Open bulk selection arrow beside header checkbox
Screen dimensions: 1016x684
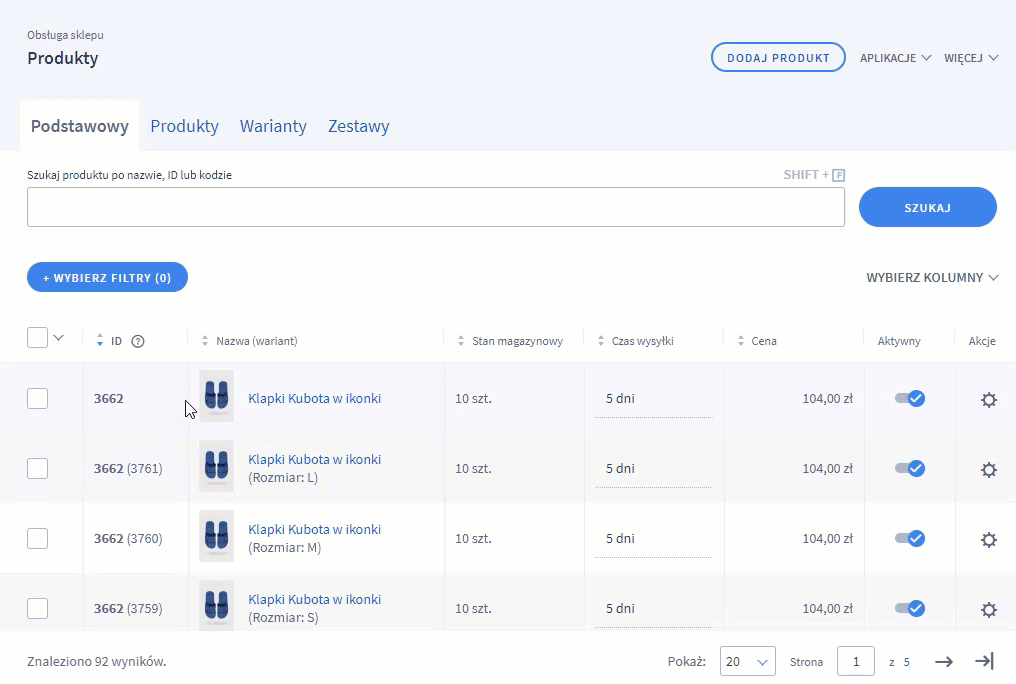coord(58,337)
